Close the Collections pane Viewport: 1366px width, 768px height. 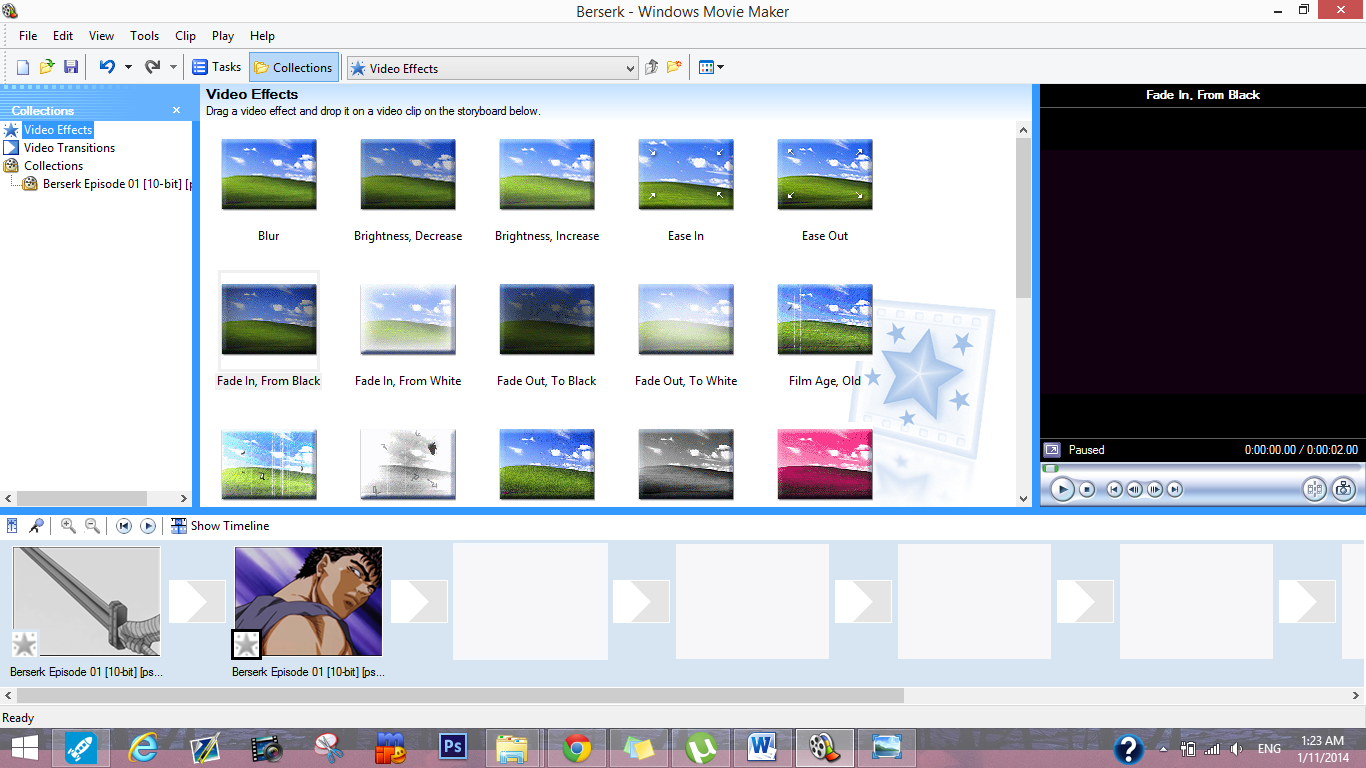pos(177,110)
